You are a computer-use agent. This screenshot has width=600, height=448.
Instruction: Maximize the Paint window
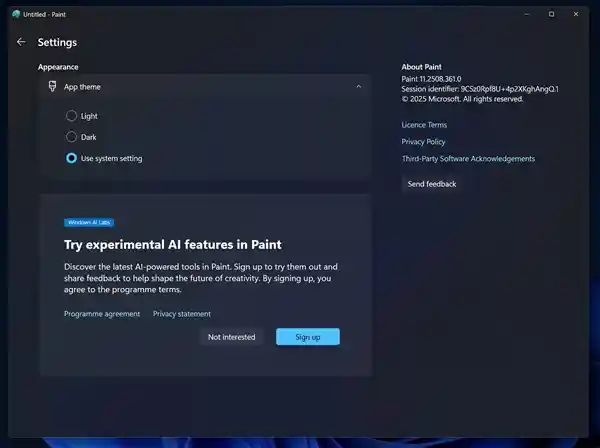click(551, 14)
